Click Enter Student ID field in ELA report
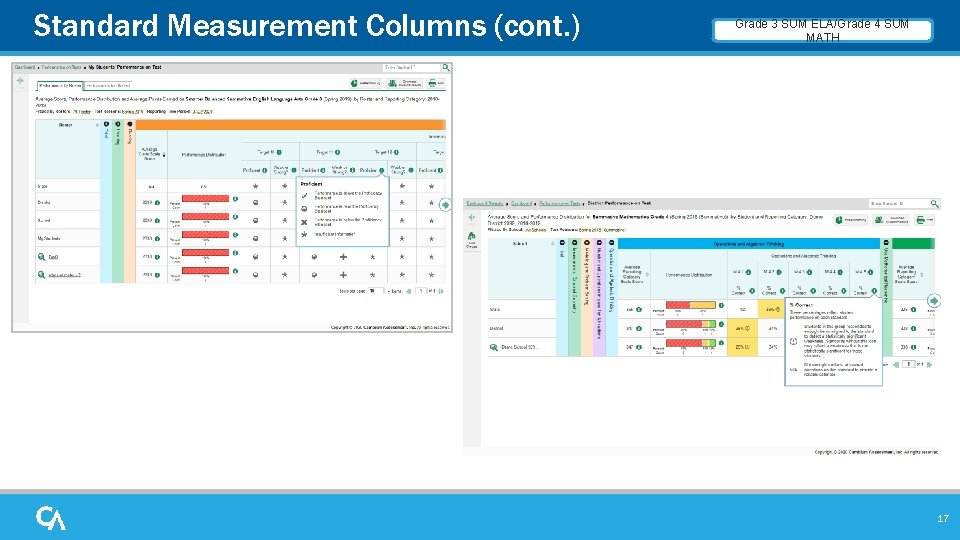Screen dimensions: 960x540 point(412,67)
